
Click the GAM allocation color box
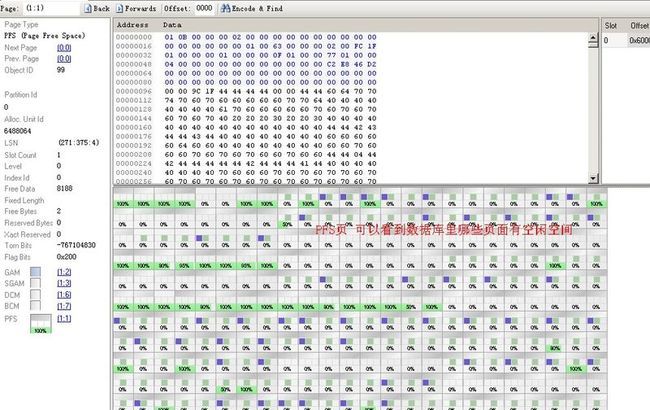tap(36, 272)
